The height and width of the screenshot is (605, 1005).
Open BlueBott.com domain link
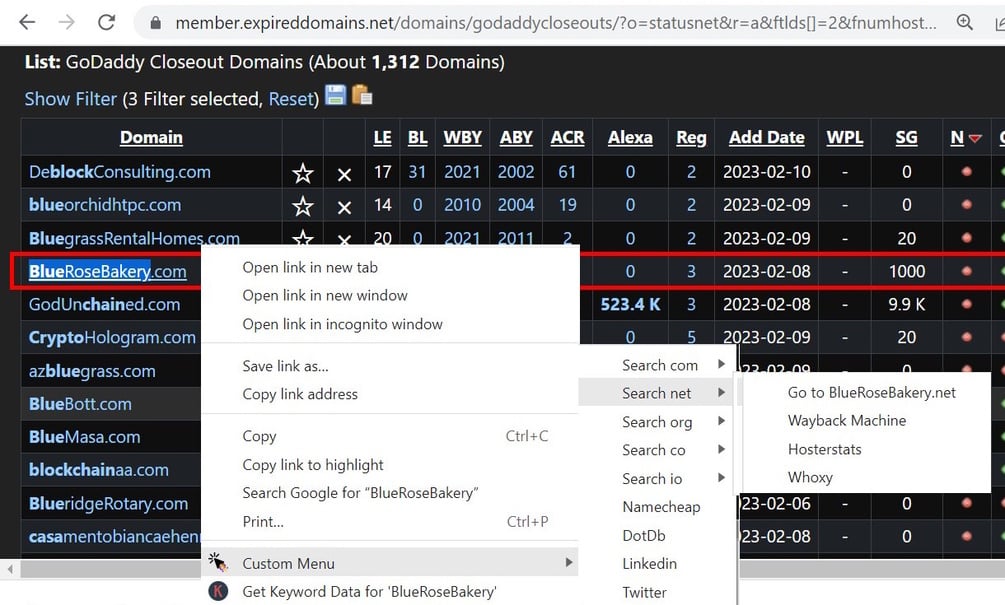pos(80,404)
